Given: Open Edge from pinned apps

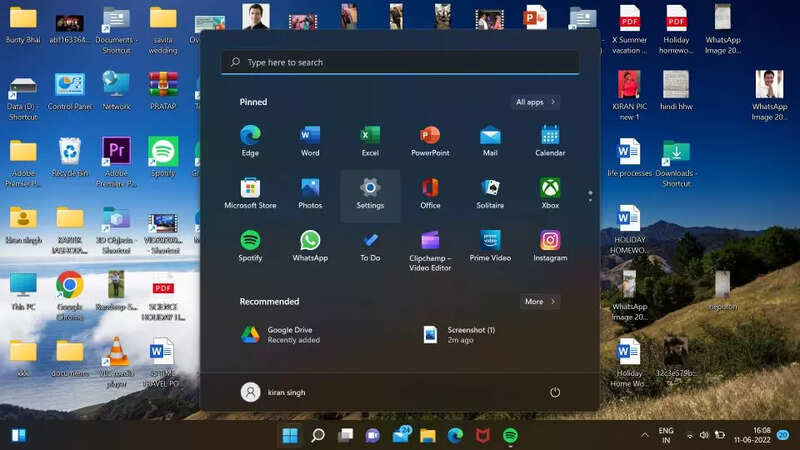Looking at the screenshot, I should click(250, 141).
